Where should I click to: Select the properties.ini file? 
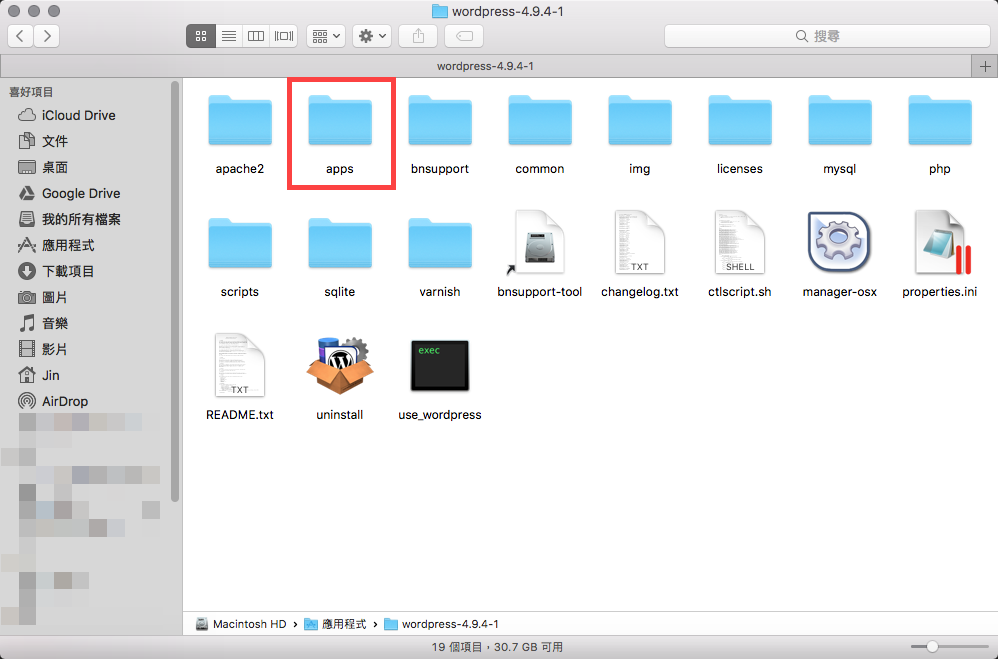tap(942, 243)
